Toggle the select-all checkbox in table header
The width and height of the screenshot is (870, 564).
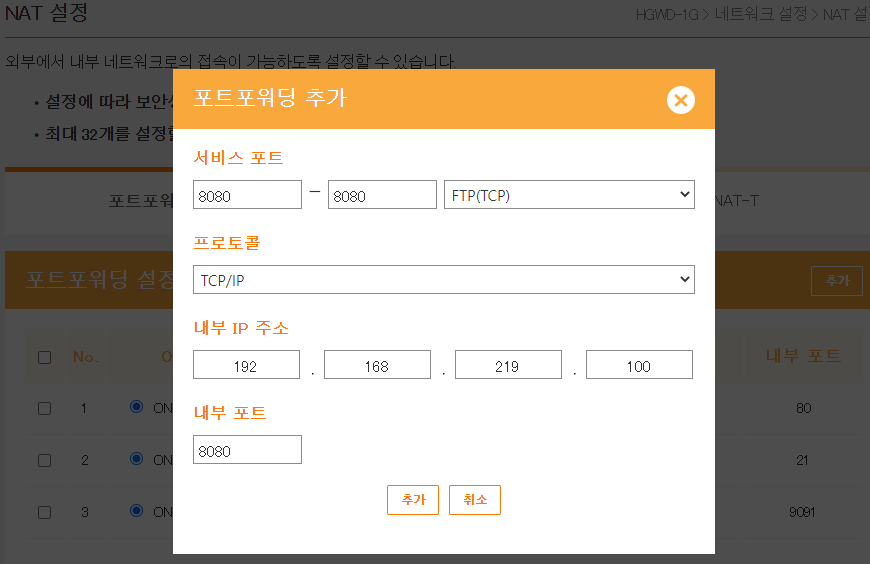pyautogui.click(x=44, y=357)
